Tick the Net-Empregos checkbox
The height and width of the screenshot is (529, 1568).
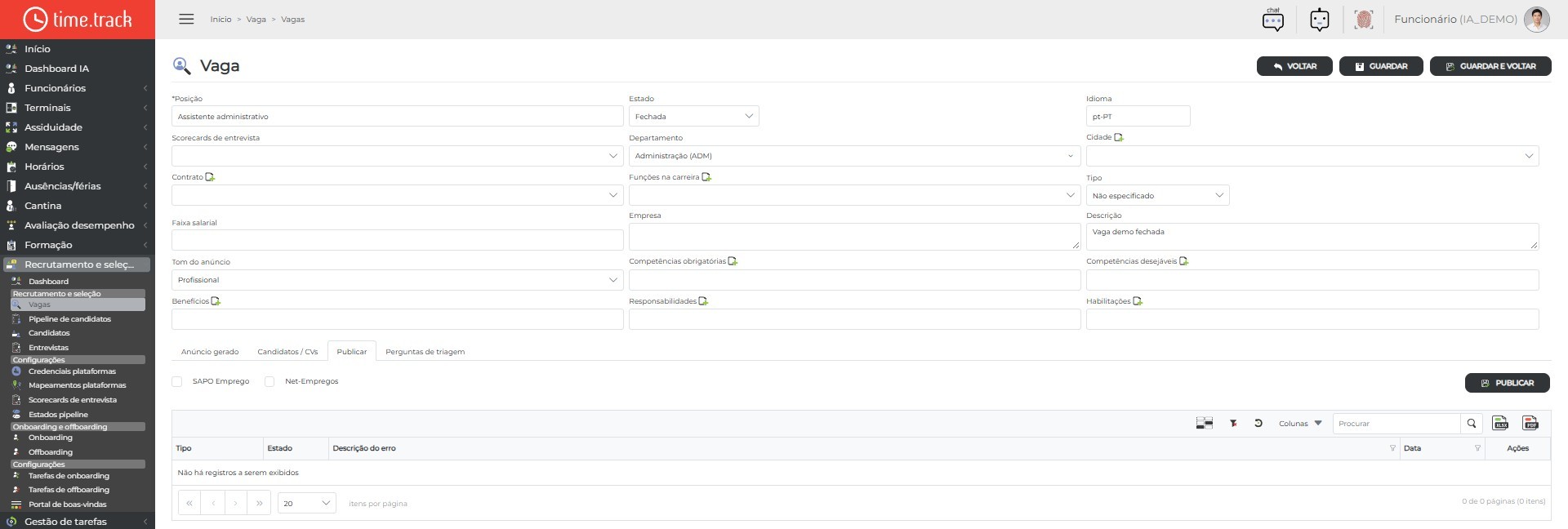269,381
